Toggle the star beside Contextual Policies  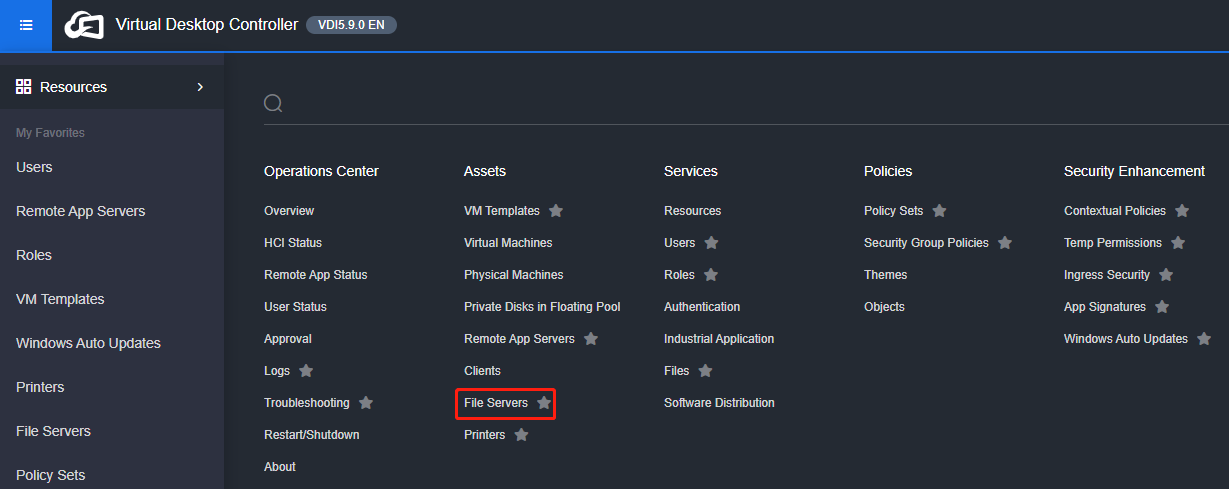[x=1182, y=211]
